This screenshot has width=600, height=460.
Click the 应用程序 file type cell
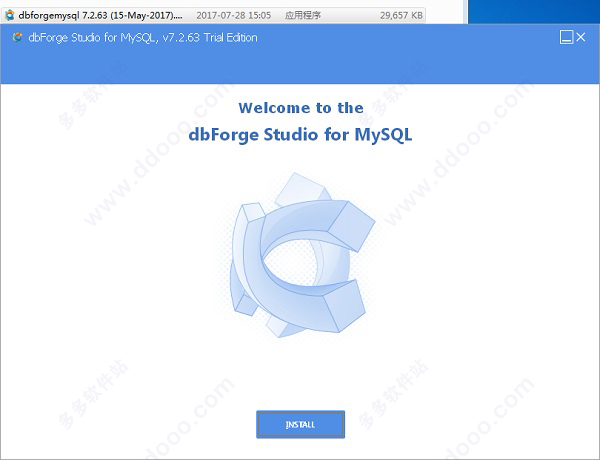pyautogui.click(x=303, y=15)
